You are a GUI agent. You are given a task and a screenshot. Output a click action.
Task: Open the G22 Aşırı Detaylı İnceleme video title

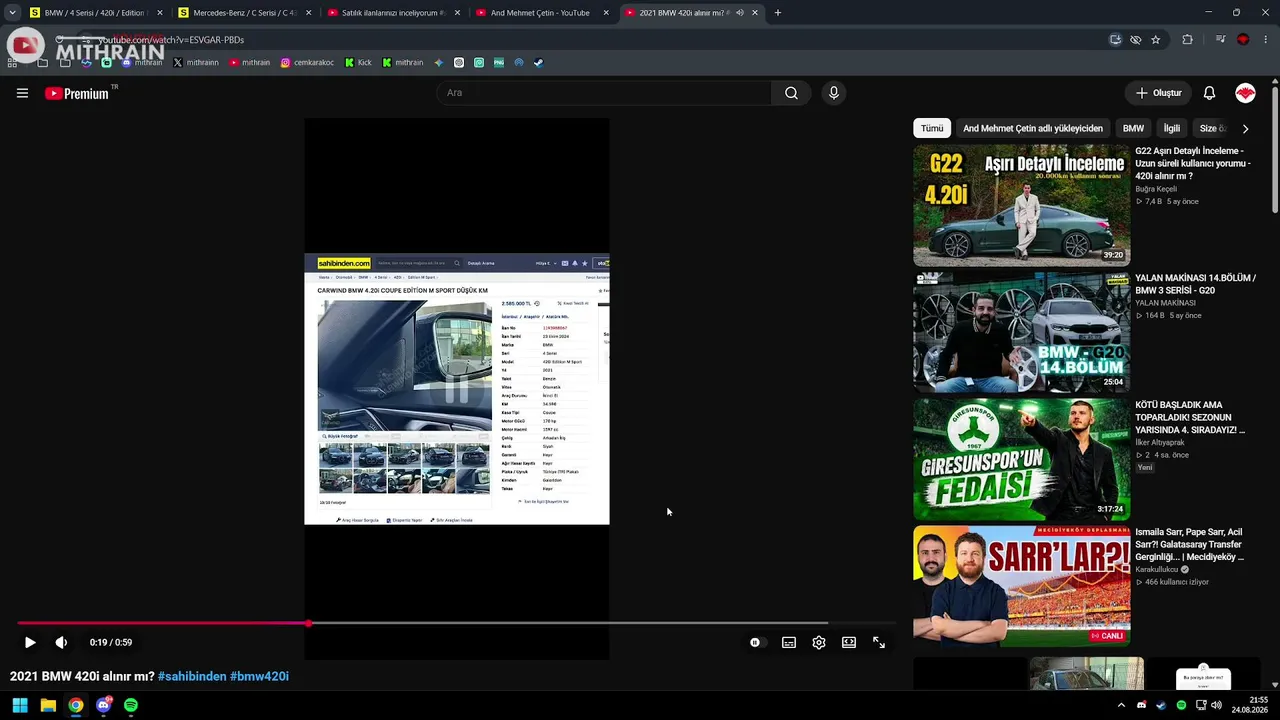1192,163
